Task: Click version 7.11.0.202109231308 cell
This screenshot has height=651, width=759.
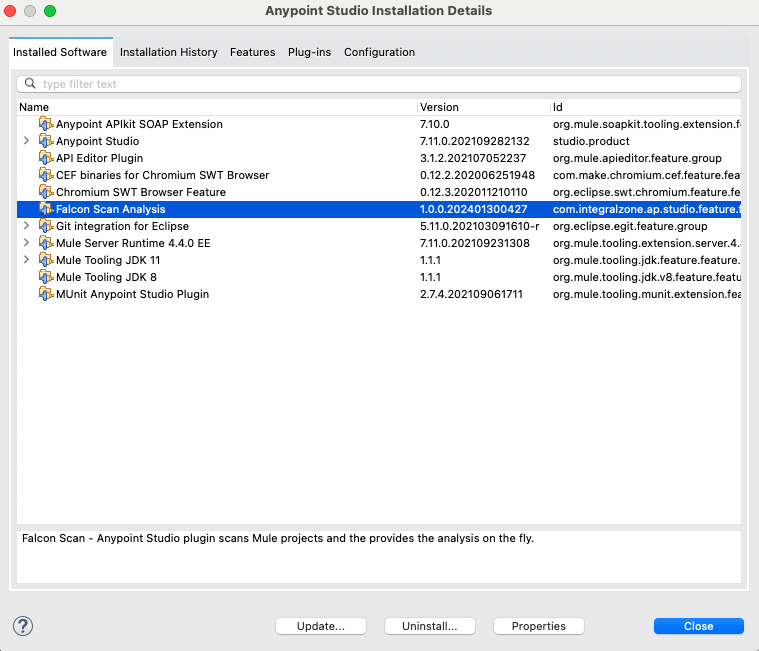Action: pos(474,243)
